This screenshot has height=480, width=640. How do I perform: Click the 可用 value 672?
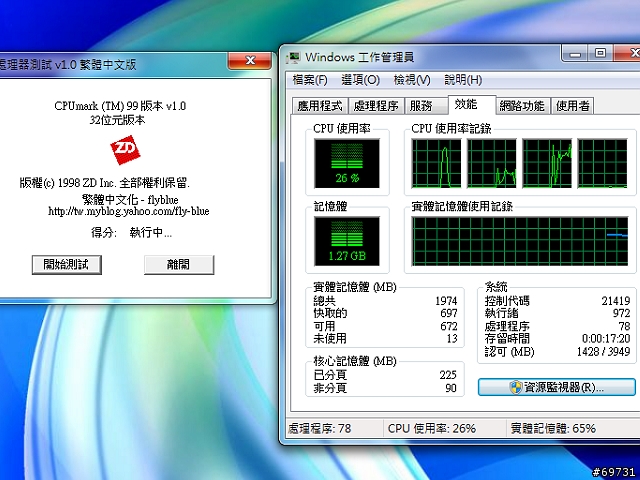coord(449,326)
